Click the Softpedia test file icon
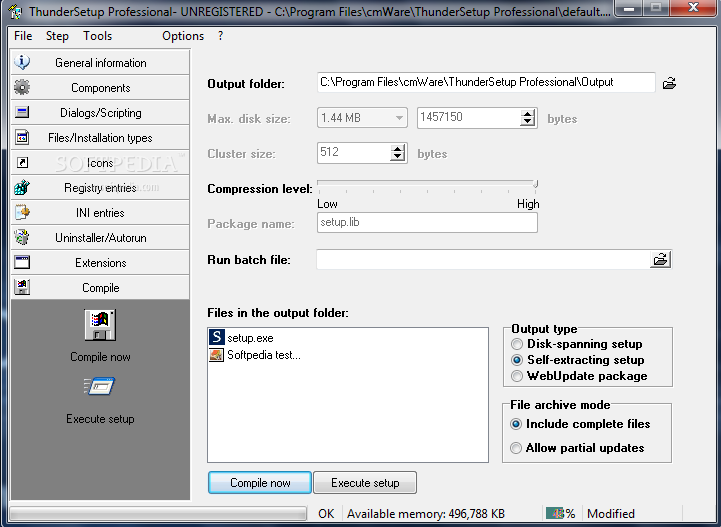721x527 pixels. click(x=217, y=355)
